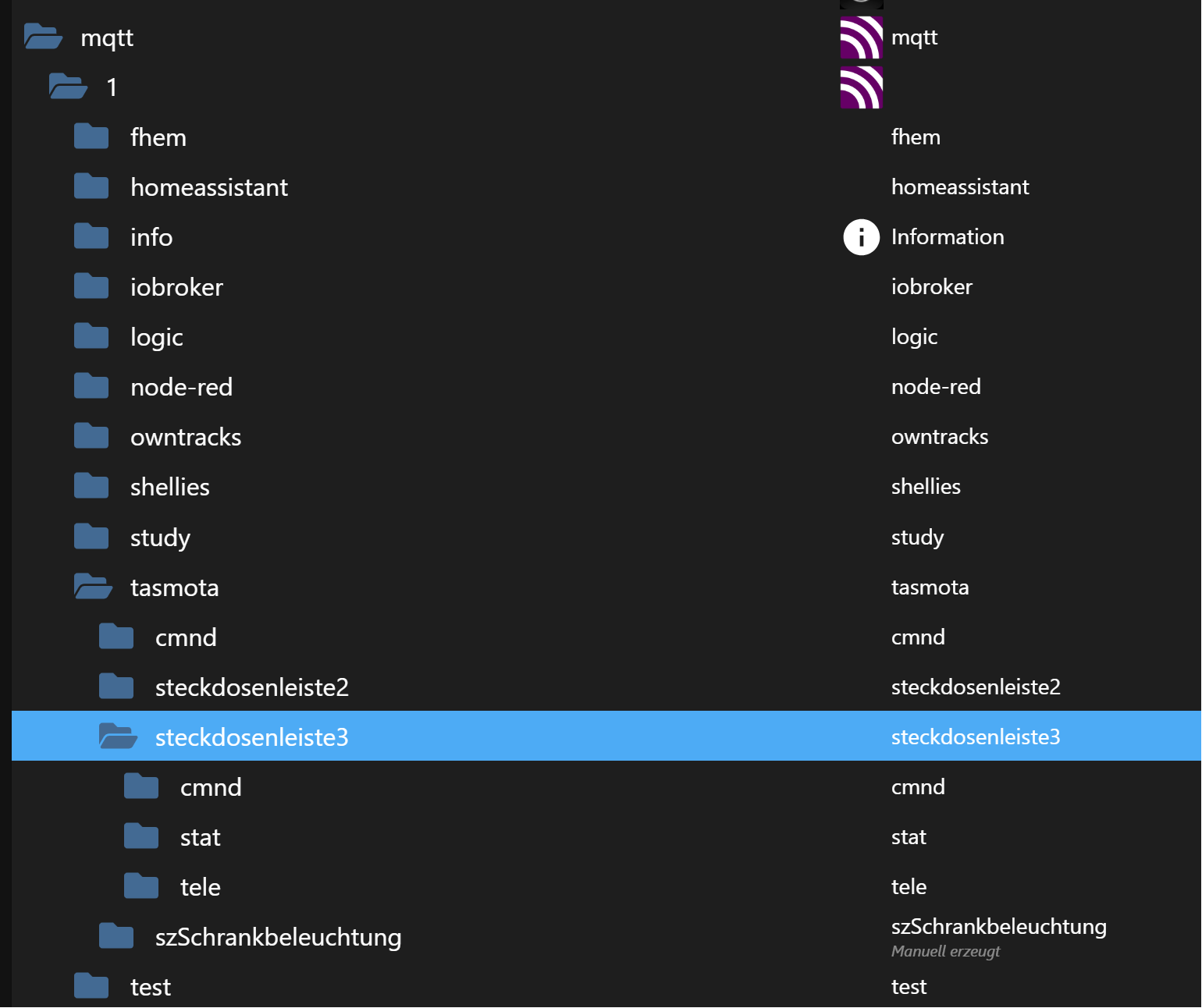The height and width of the screenshot is (1008, 1202).
Task: Select the study tree entry
Action: pyautogui.click(x=160, y=537)
